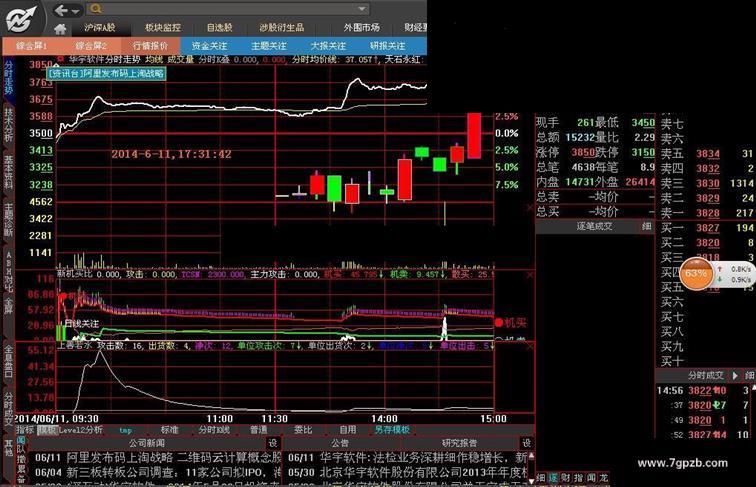Viewport: 756px width, 487px height.
Task: Select the 14:56 trade row at 3822
Action: tap(705, 391)
